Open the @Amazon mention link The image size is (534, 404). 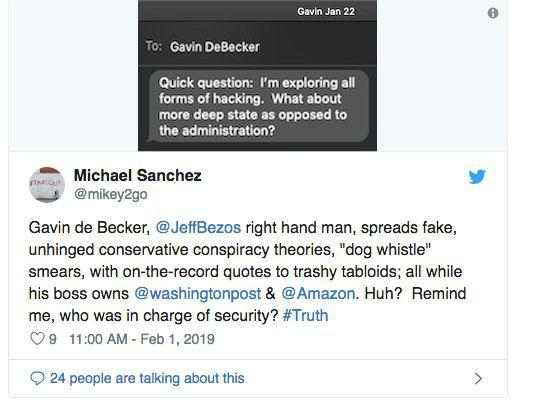coord(318,294)
